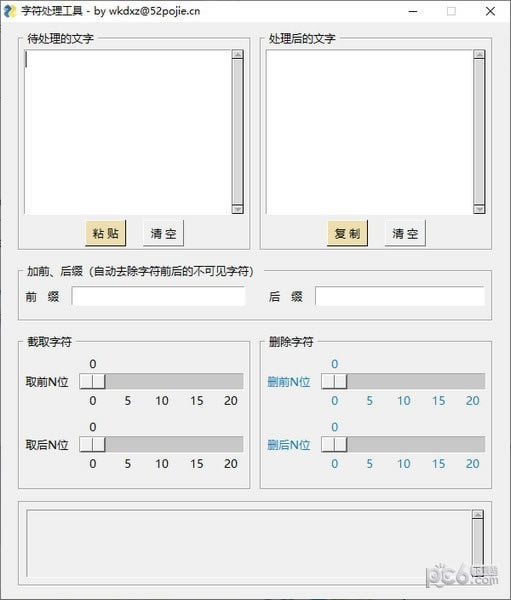Click scroll-down arrow of 待处理的文字 box
This screenshot has width=511, height=600.
tap(238, 209)
